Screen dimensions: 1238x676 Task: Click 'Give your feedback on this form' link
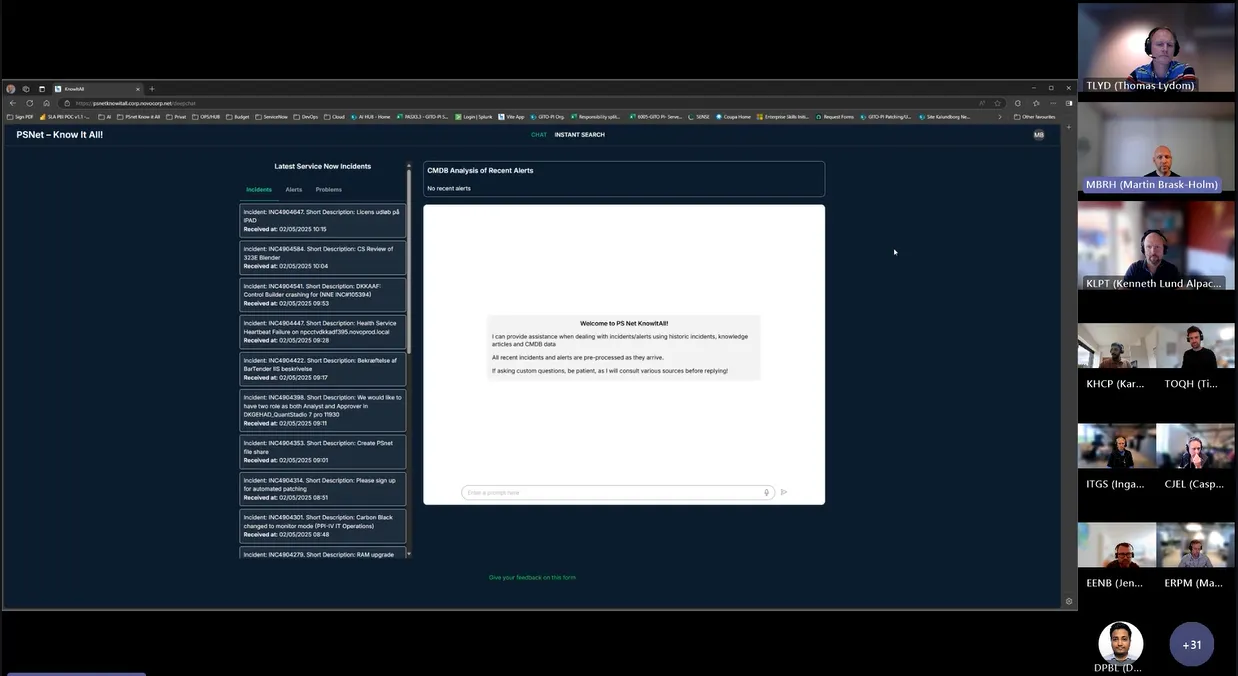coord(532,577)
